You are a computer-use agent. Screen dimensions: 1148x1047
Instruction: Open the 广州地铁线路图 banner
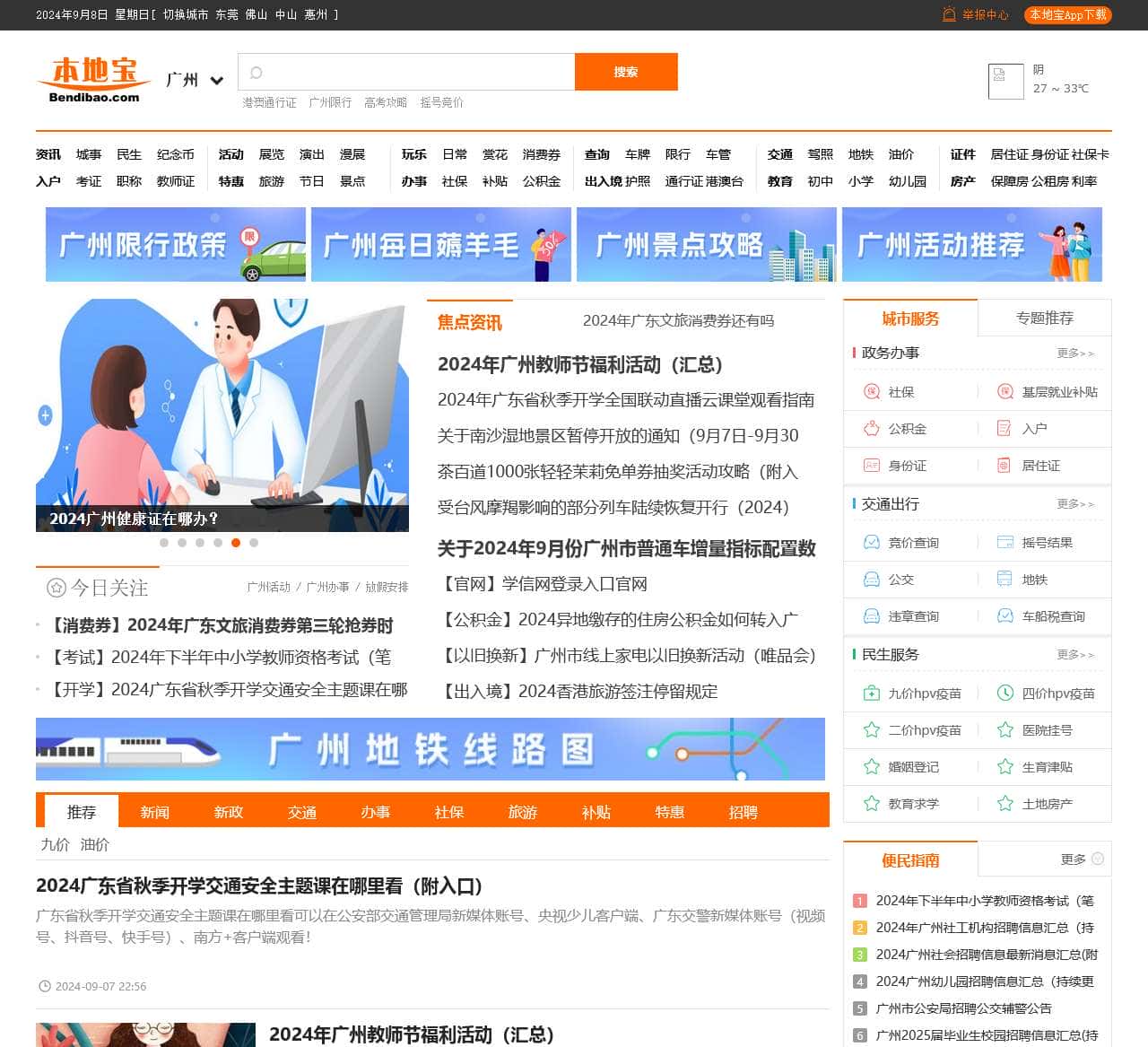430,749
